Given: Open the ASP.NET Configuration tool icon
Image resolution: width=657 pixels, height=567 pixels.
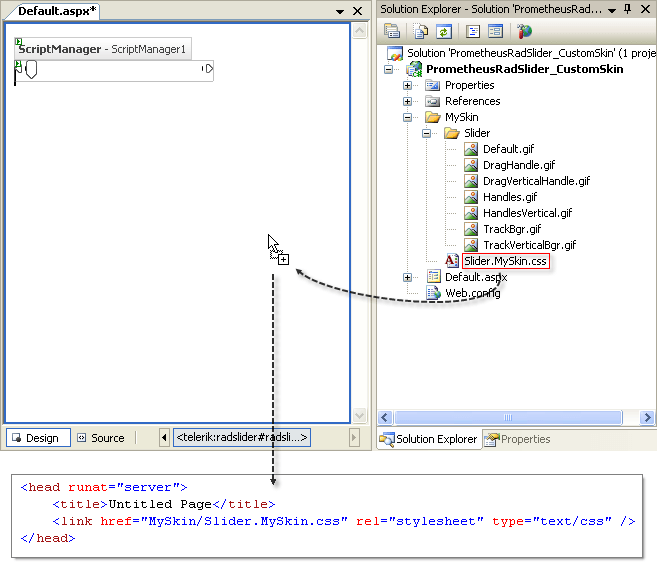Looking at the screenshot, I should (525, 32).
